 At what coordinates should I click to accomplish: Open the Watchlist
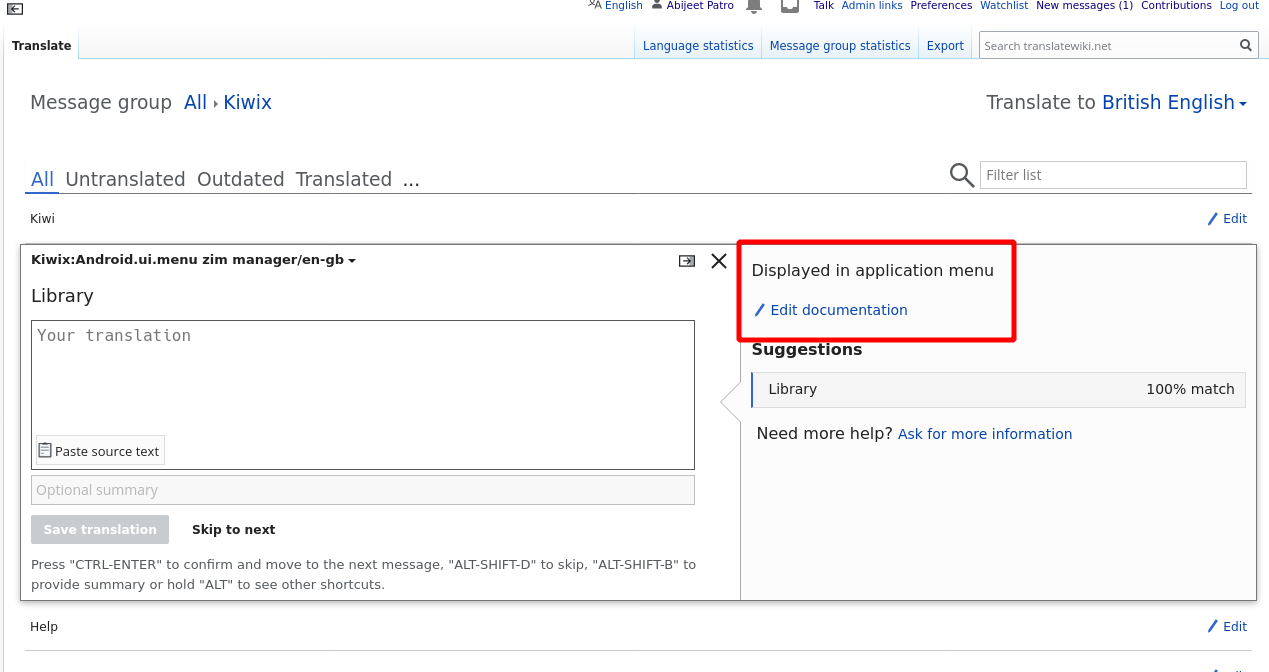[x=1004, y=5]
